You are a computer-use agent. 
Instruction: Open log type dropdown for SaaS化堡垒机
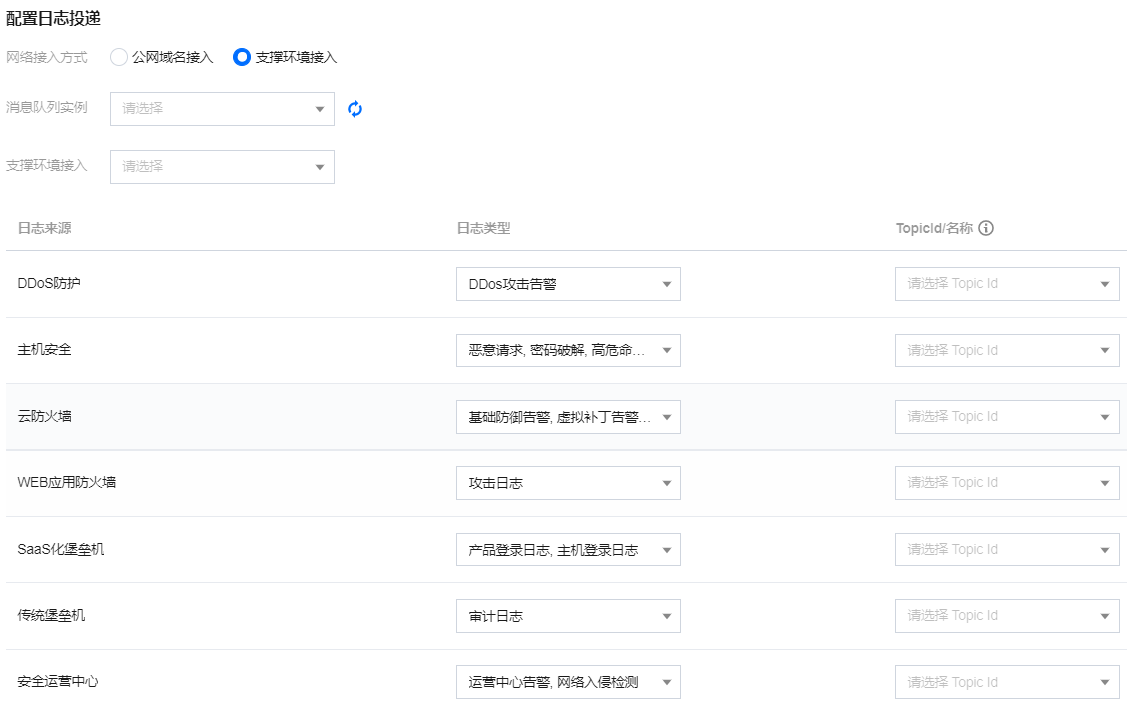pyautogui.click(x=568, y=550)
